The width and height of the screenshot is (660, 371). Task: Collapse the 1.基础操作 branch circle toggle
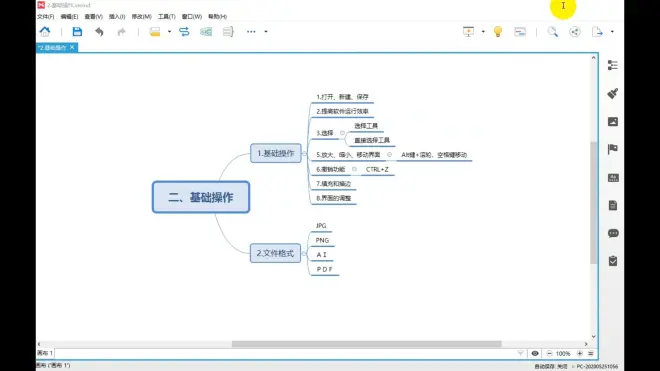click(x=304, y=154)
